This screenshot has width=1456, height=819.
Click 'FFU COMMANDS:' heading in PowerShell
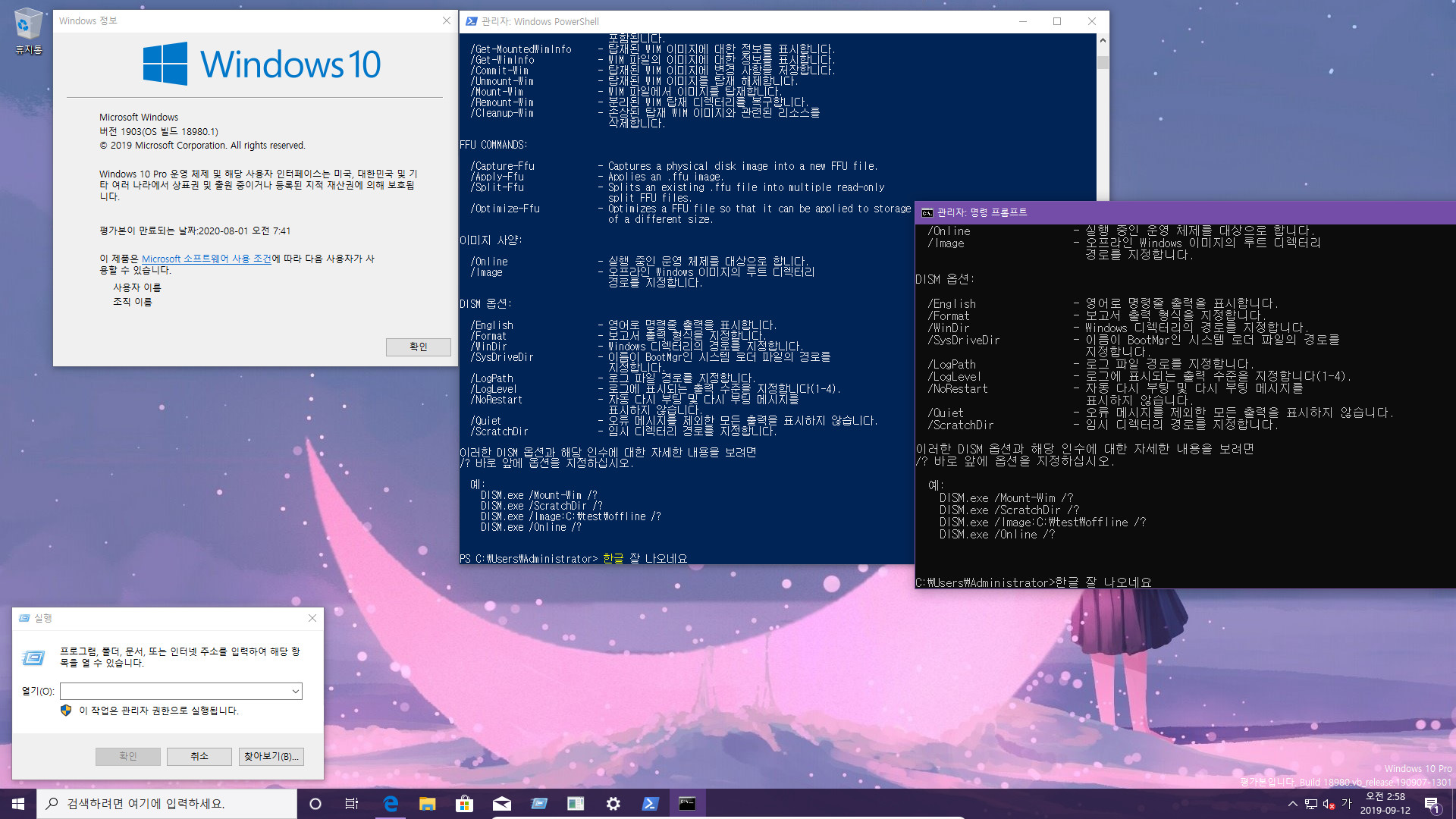494,145
